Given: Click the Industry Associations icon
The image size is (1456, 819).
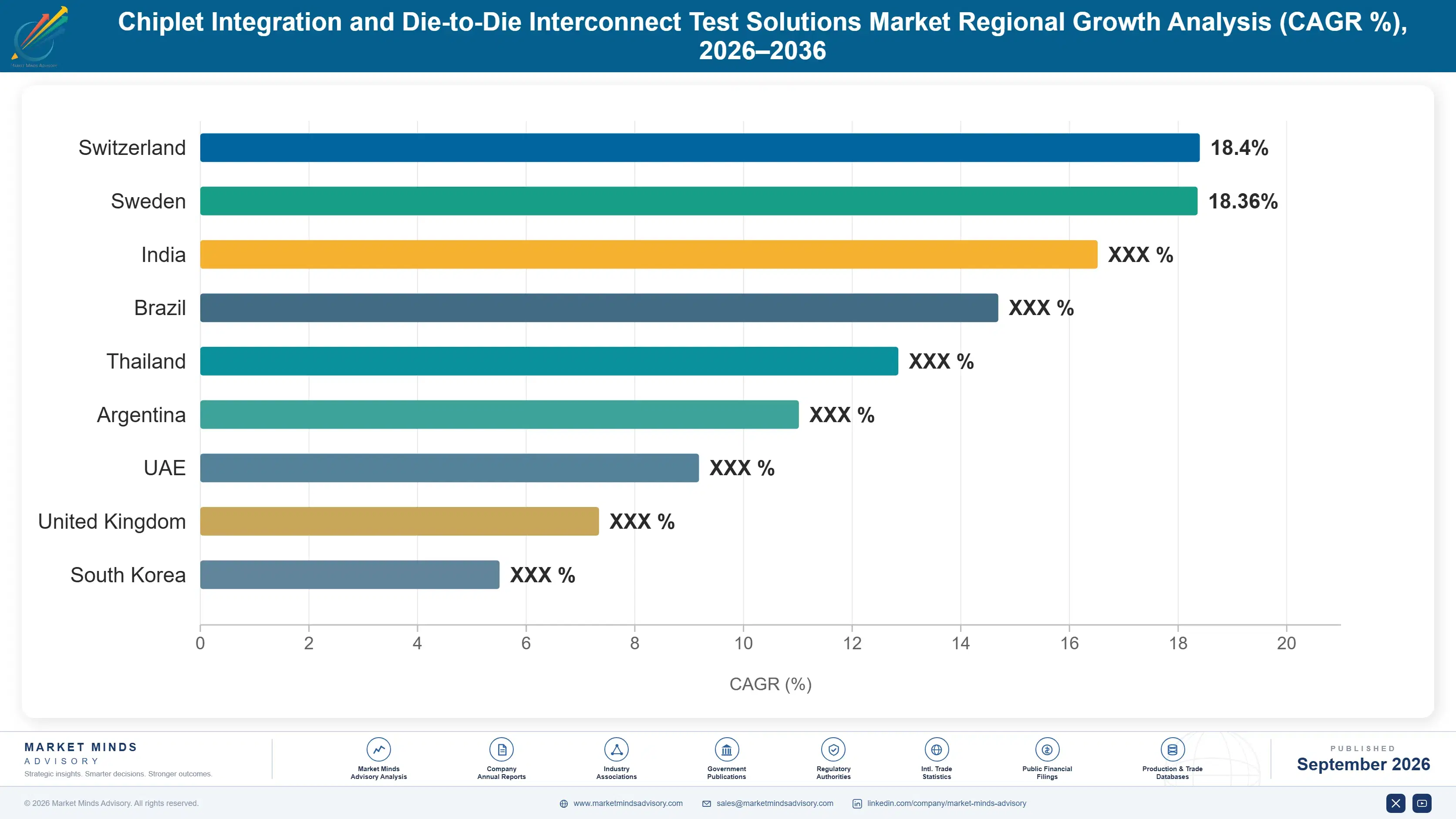Looking at the screenshot, I should [x=616, y=749].
